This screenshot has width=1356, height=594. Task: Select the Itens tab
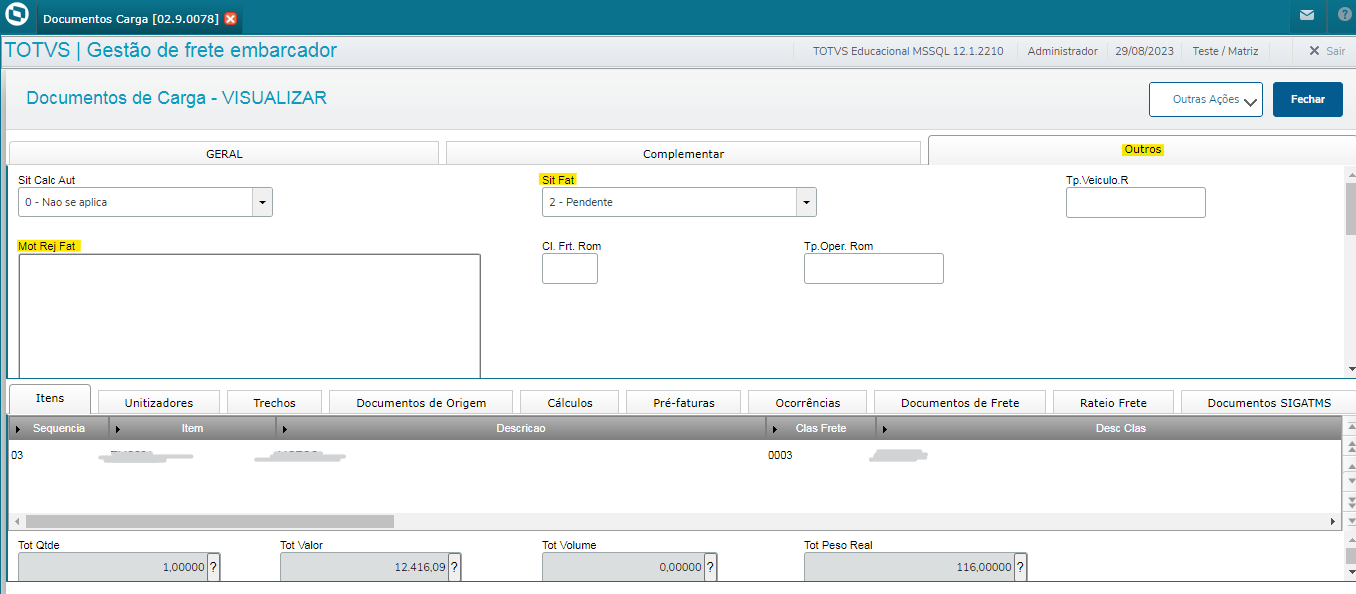(50, 398)
